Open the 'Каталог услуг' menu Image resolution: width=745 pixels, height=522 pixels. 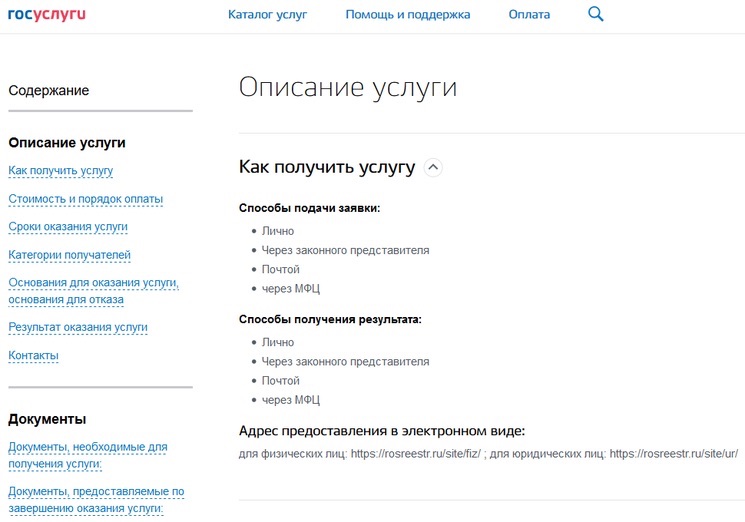click(x=267, y=15)
